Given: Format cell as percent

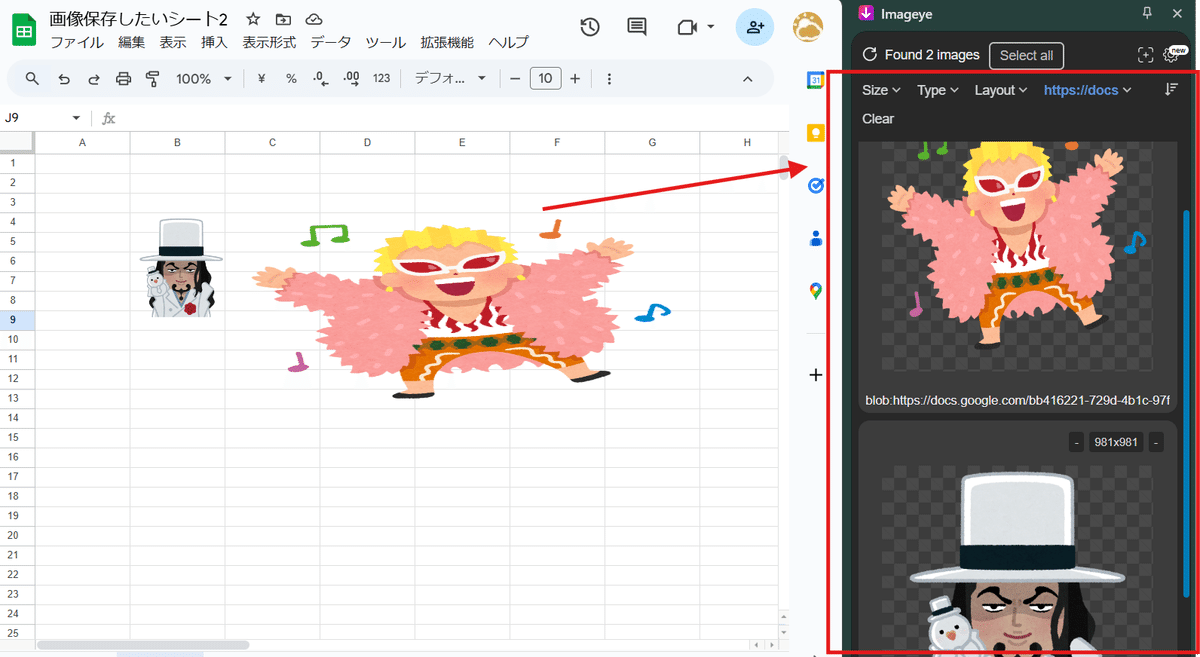Looking at the screenshot, I should tap(291, 79).
